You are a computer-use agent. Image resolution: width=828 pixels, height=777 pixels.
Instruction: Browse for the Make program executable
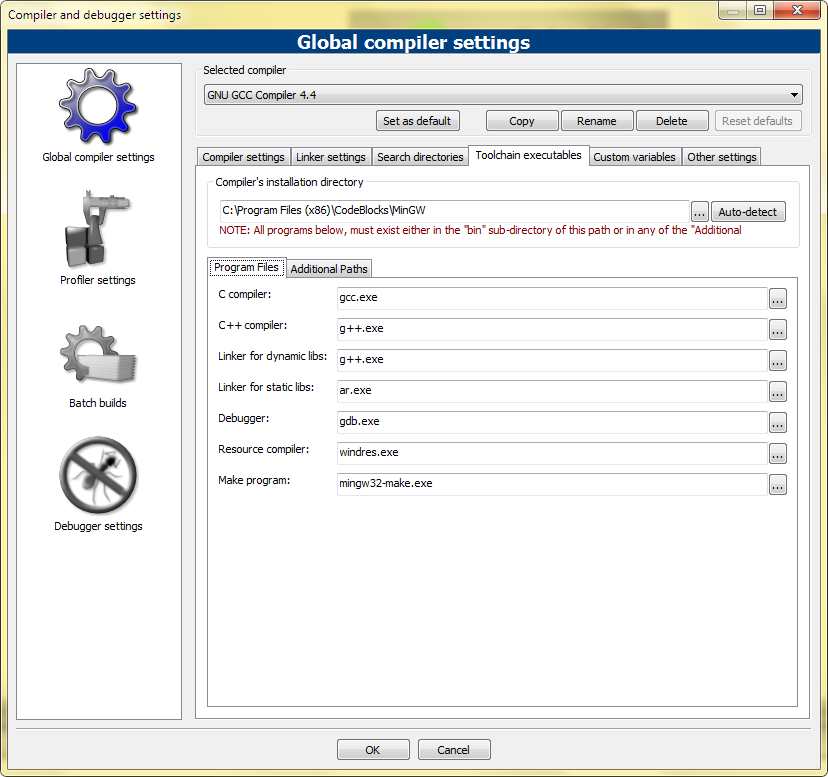(x=777, y=485)
